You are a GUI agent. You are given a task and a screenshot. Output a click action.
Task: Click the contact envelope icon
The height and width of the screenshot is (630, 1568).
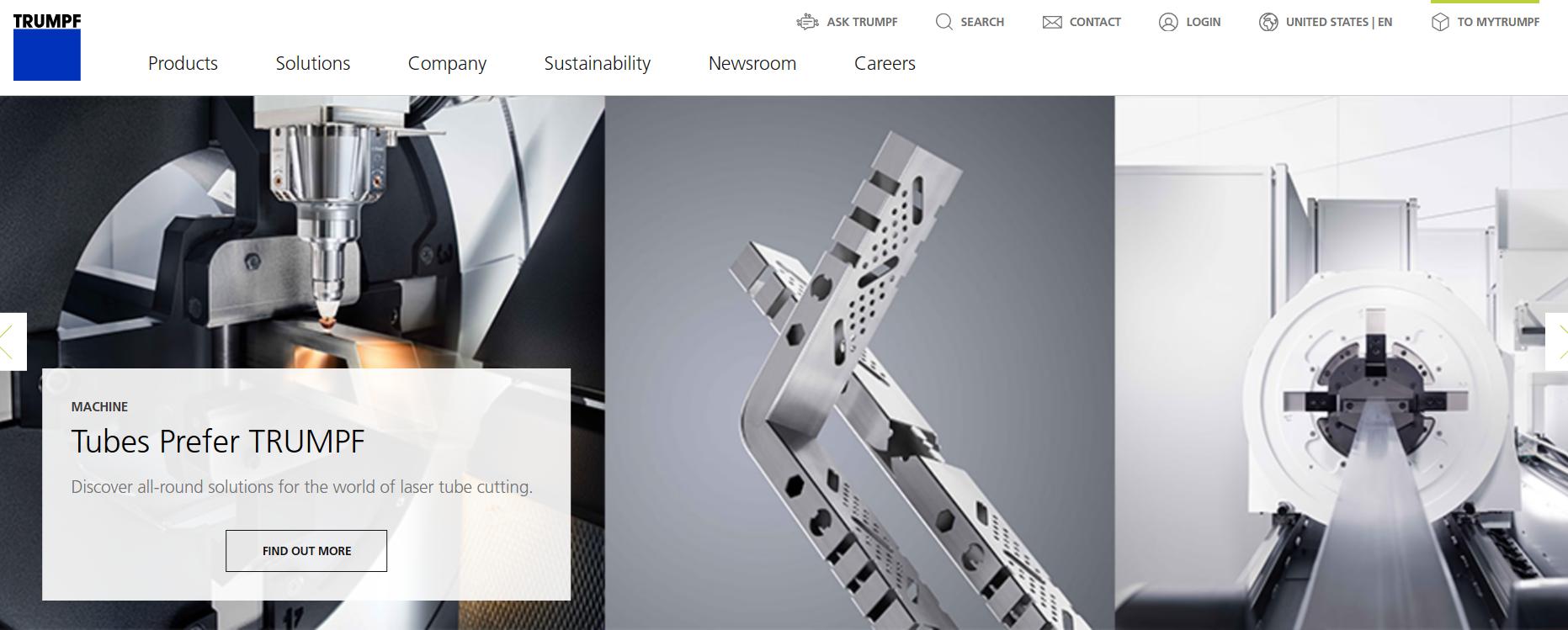[x=1052, y=22]
